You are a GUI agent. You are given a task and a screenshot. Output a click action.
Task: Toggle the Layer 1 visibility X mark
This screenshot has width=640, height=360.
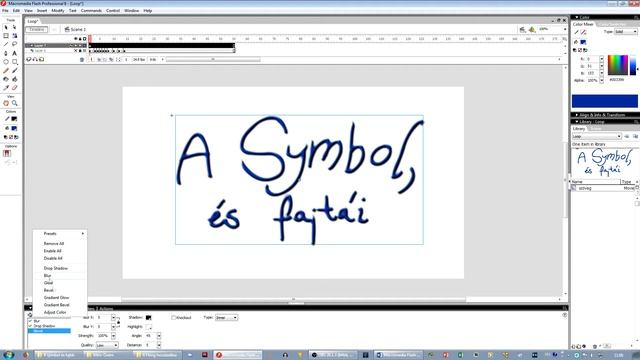(x=76, y=51)
